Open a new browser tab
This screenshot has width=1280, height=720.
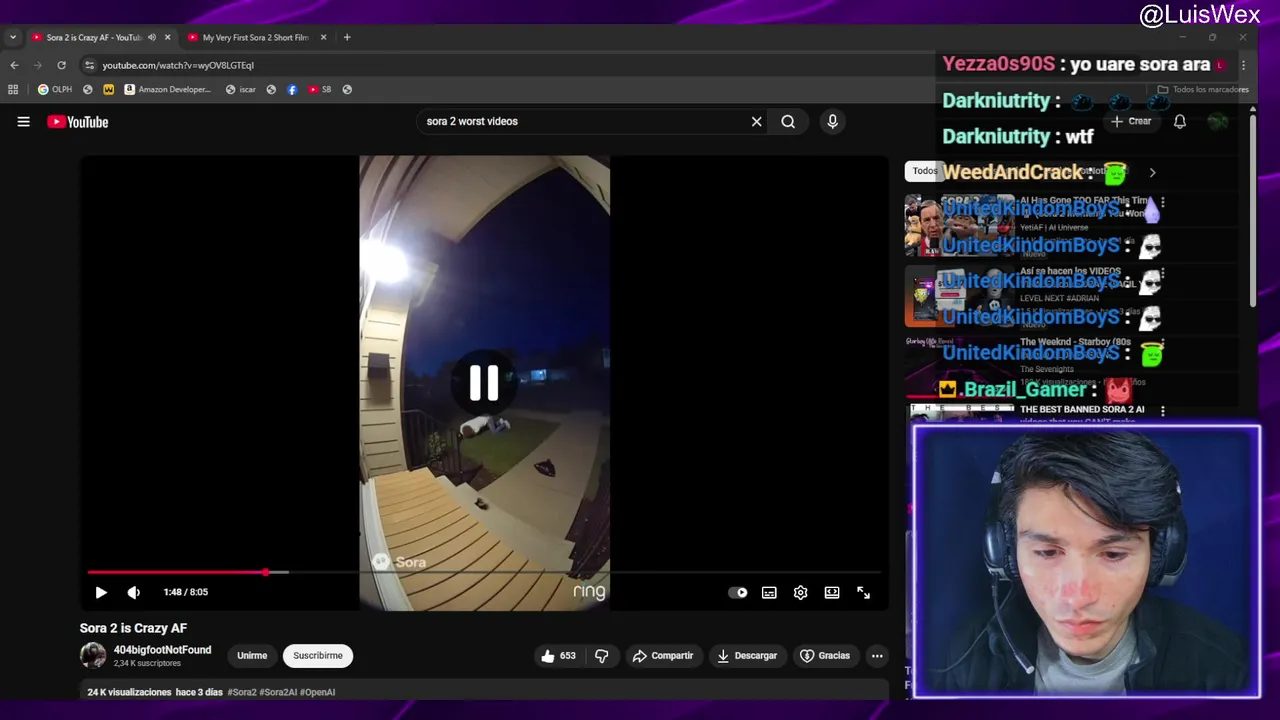347,37
